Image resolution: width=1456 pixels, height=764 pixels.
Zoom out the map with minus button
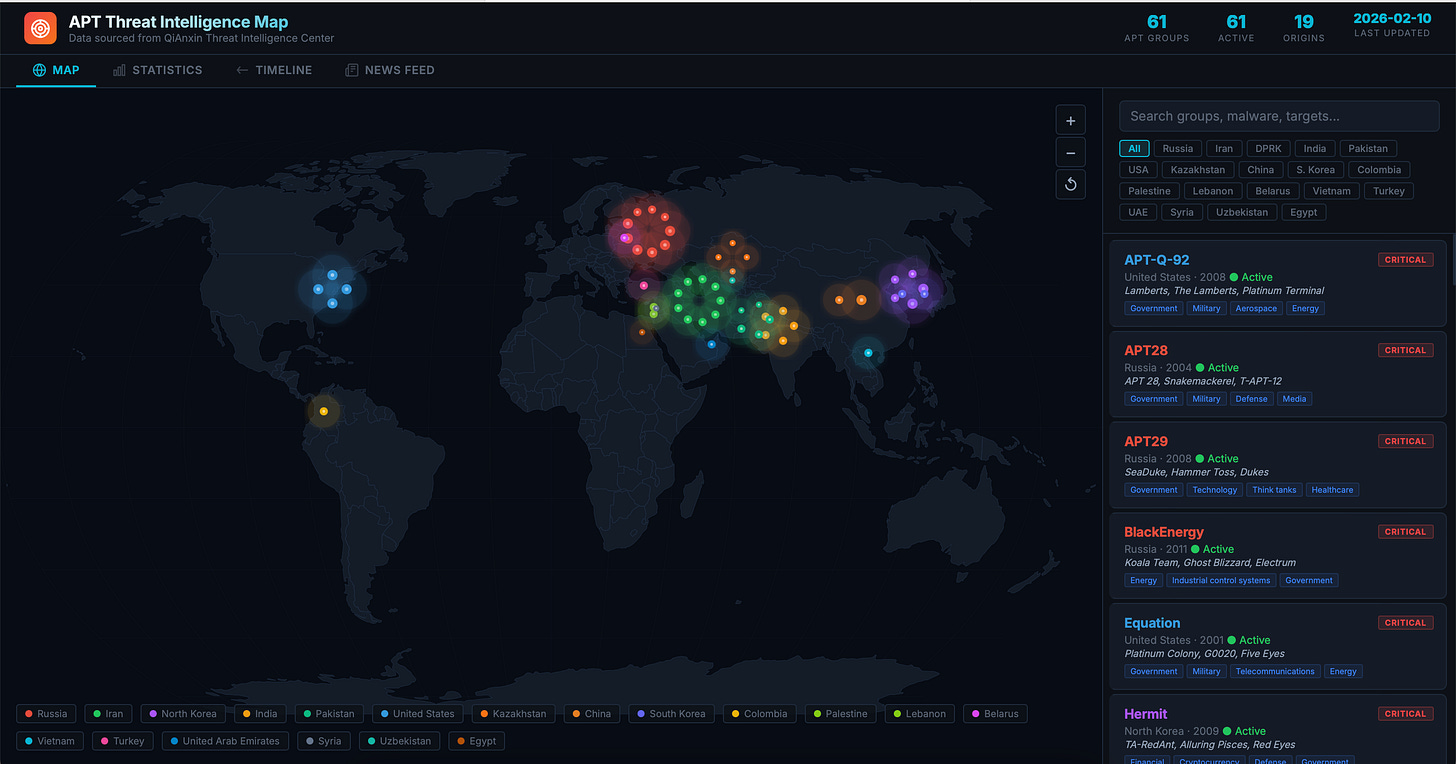[x=1070, y=152]
